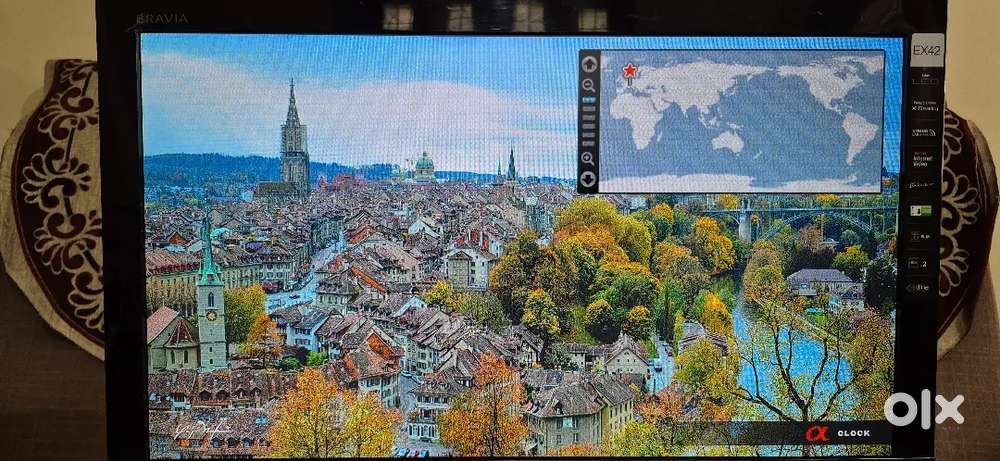Click the X-Reality sticker on the bezel

924,104
